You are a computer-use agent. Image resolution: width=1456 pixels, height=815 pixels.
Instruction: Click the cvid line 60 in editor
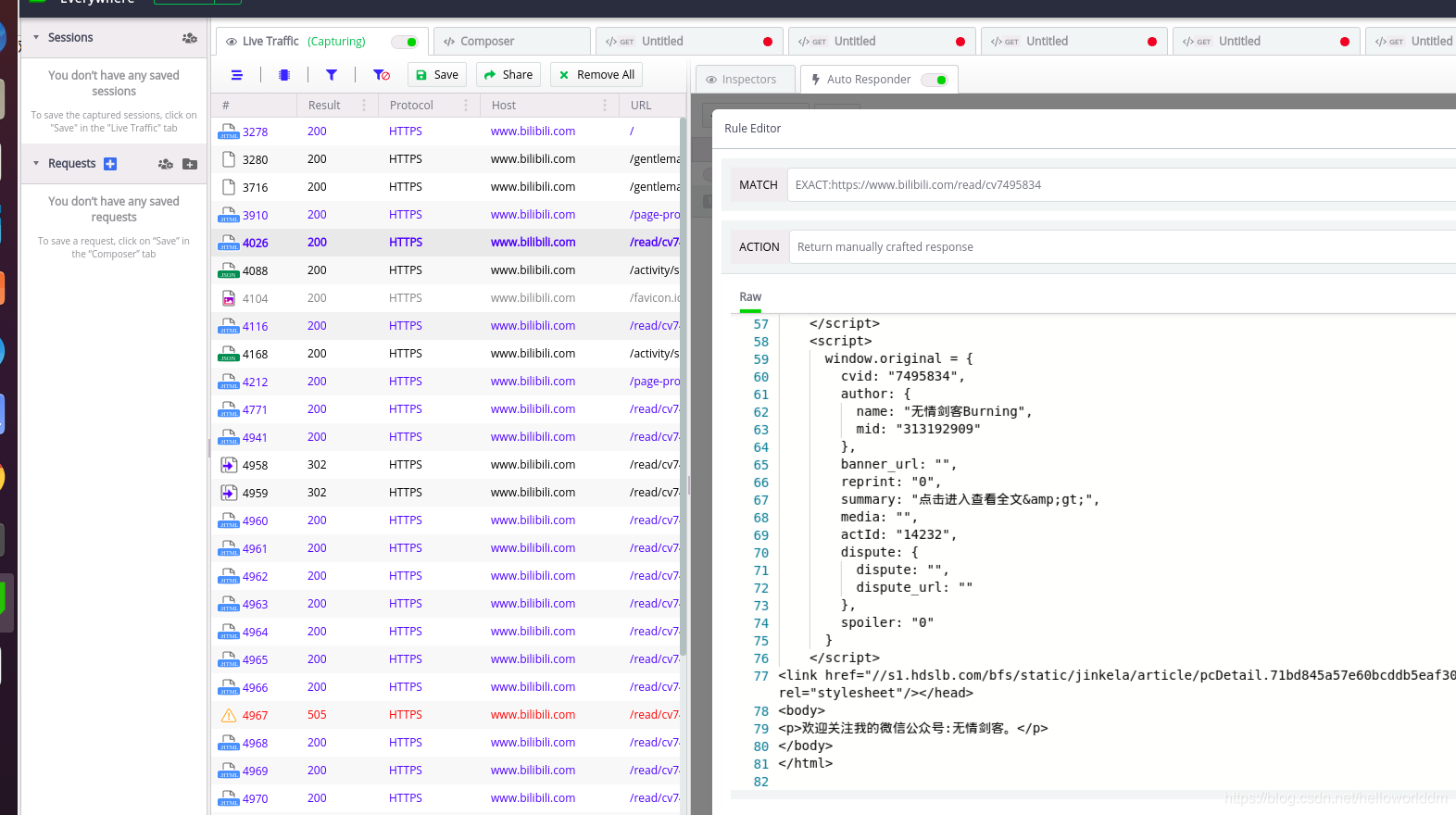coord(903,377)
